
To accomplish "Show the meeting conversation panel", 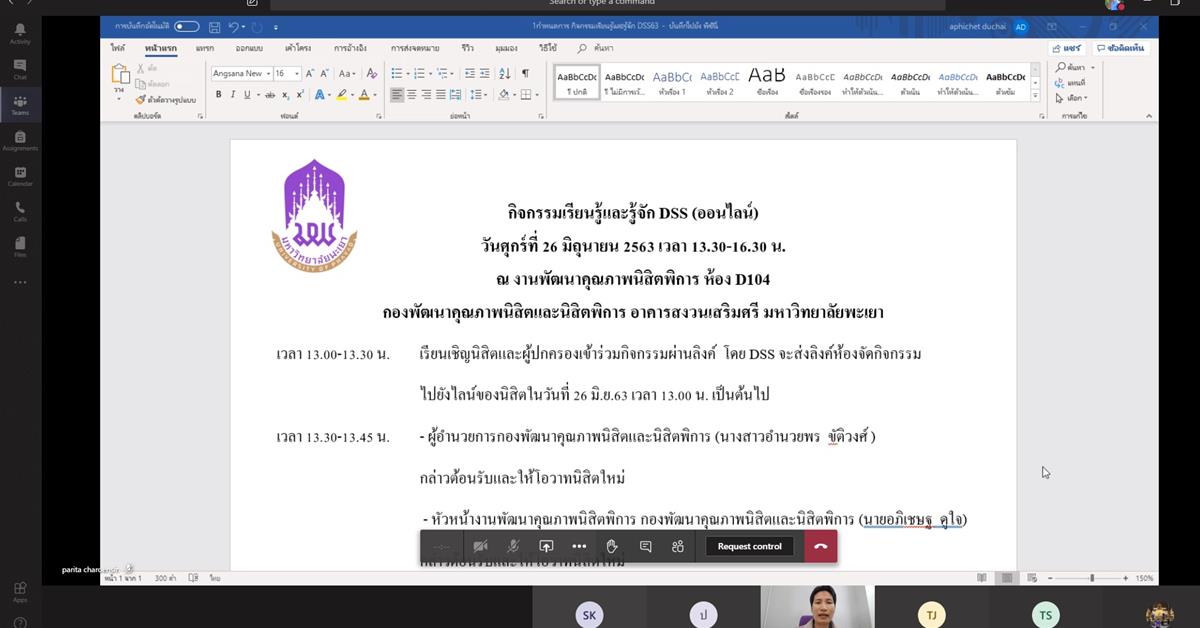I will (645, 546).
